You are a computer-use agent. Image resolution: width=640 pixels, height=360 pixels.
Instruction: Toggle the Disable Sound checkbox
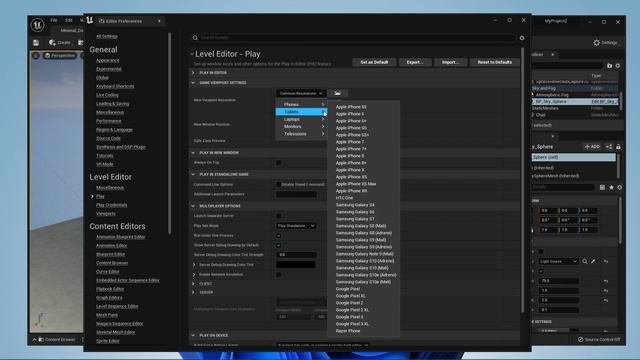(278, 184)
